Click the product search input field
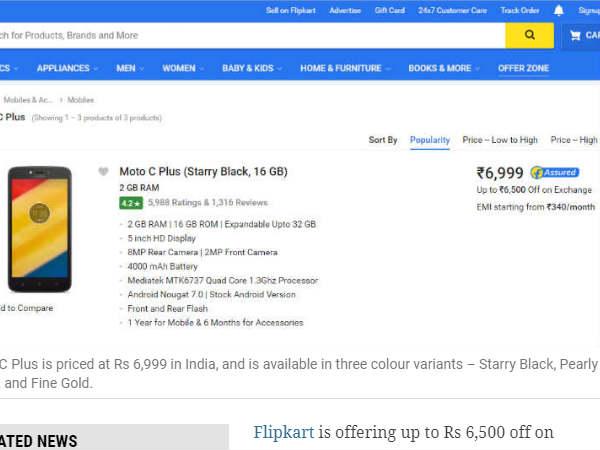 pyautogui.click(x=250, y=35)
